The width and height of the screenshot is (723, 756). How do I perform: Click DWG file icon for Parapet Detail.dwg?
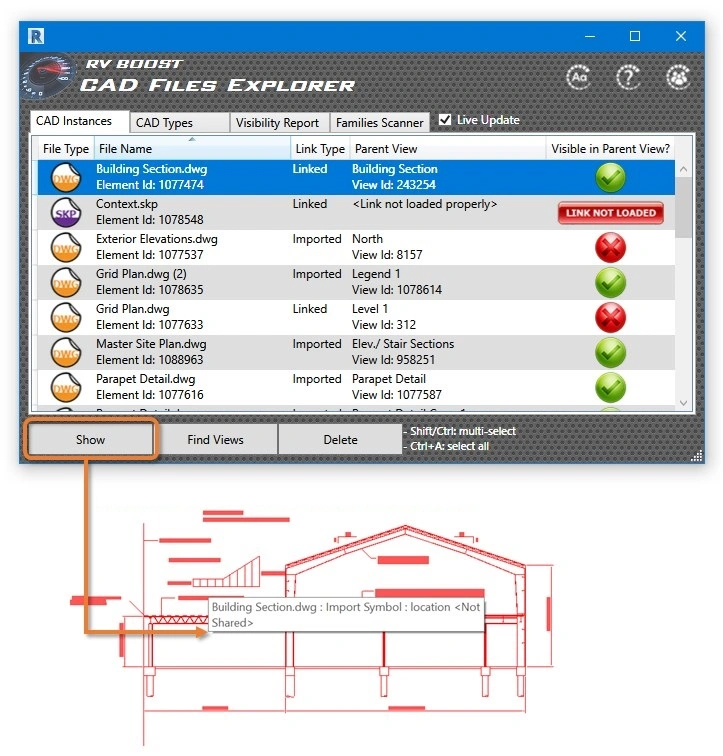(x=66, y=387)
